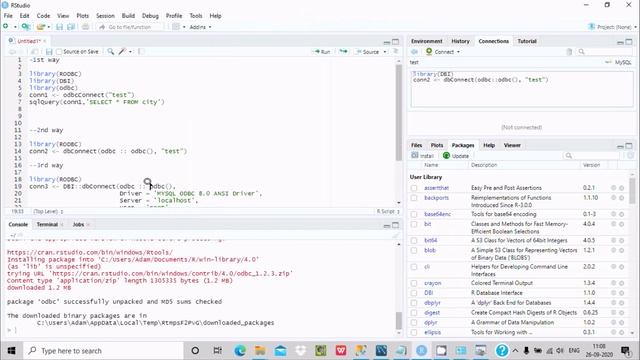640x360 pixels.
Task: Click the Print document icon
Action: (85, 27)
